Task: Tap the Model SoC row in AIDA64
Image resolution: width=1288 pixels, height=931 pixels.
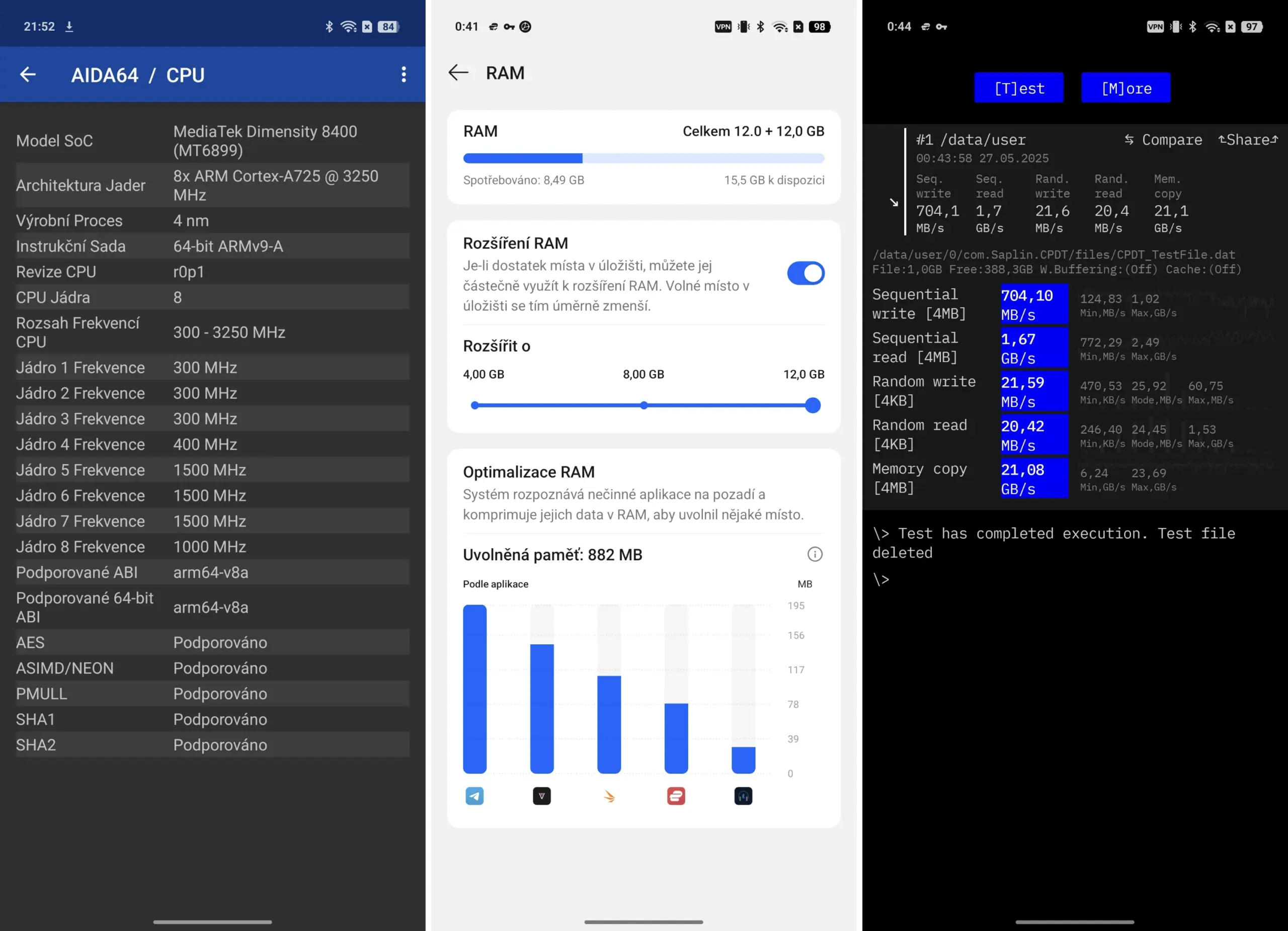Action: [x=212, y=141]
